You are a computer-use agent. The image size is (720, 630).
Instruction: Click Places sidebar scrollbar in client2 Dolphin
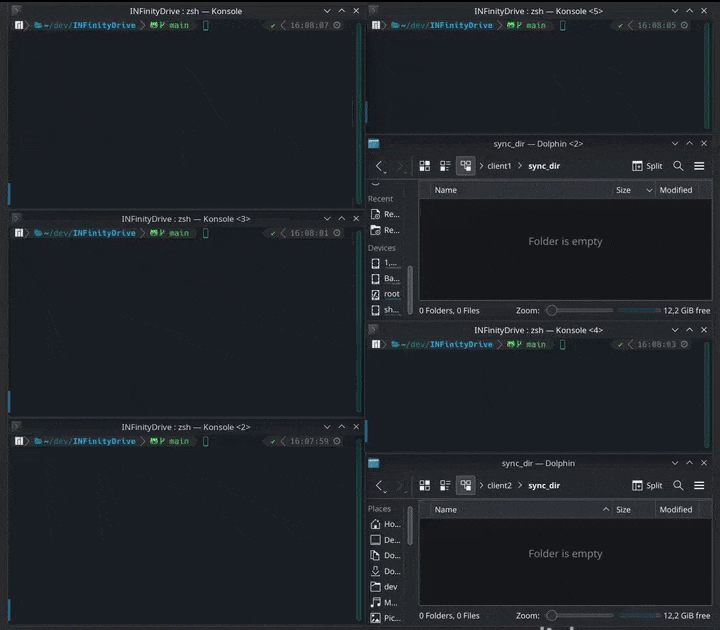410,526
